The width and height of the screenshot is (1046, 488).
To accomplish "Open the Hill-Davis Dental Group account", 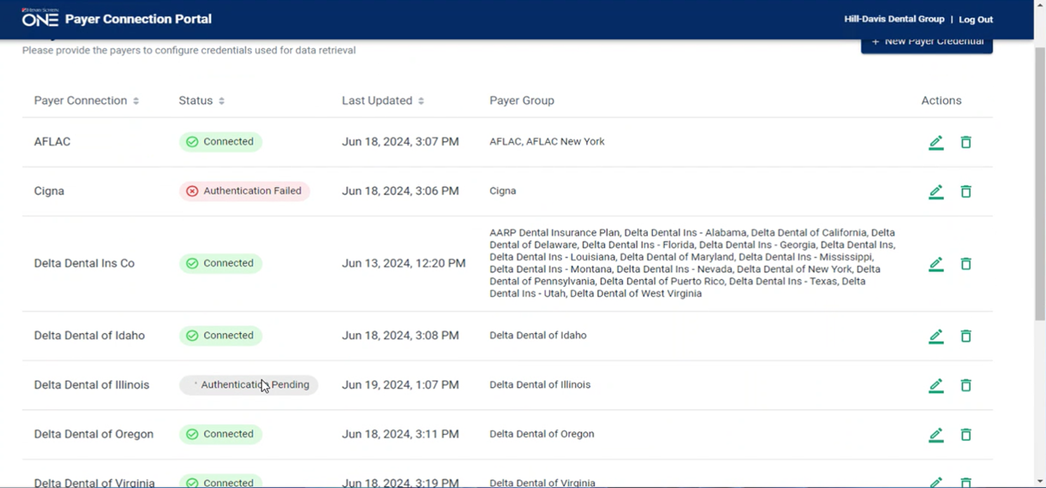I will pos(894,19).
